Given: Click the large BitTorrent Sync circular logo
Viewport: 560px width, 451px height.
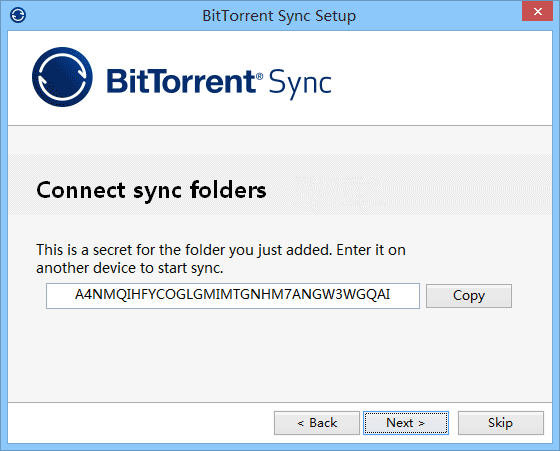Looking at the screenshot, I should [x=62, y=77].
